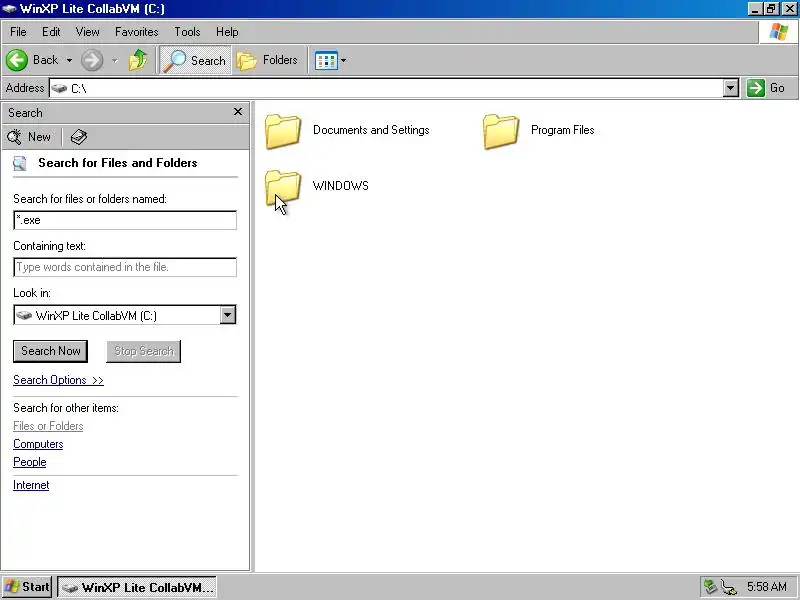The height and width of the screenshot is (600, 800).
Task: Click the Computers search link
Action: (x=38, y=444)
